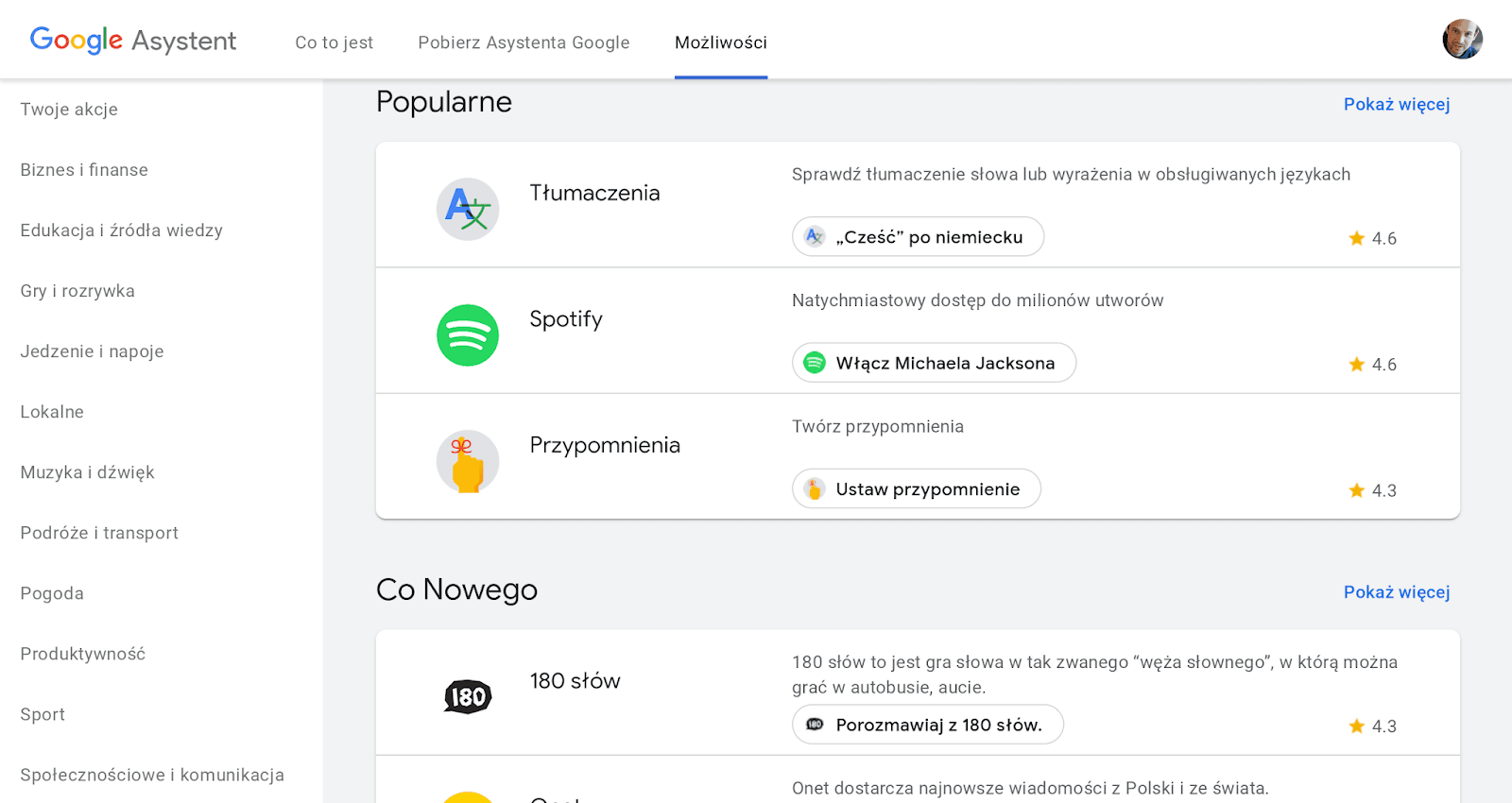
Task: Open the user profile avatar
Action: (1462, 39)
